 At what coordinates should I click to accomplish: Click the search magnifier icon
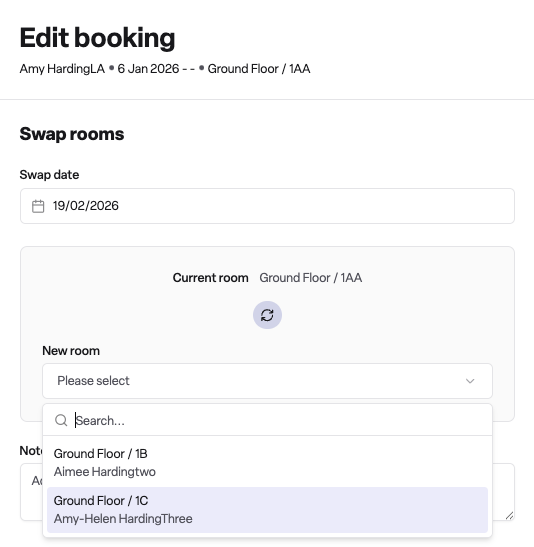pyautogui.click(x=61, y=420)
